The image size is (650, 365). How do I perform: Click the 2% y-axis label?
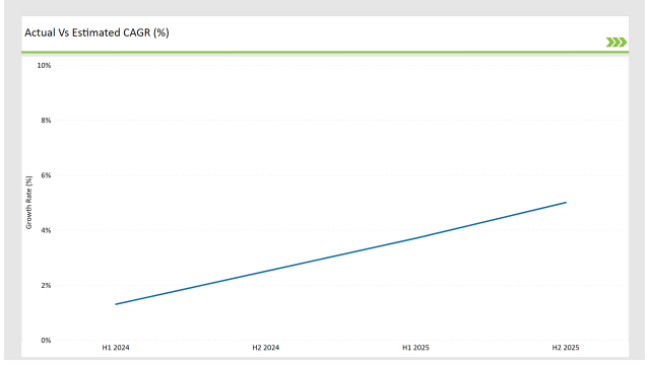pos(46,285)
